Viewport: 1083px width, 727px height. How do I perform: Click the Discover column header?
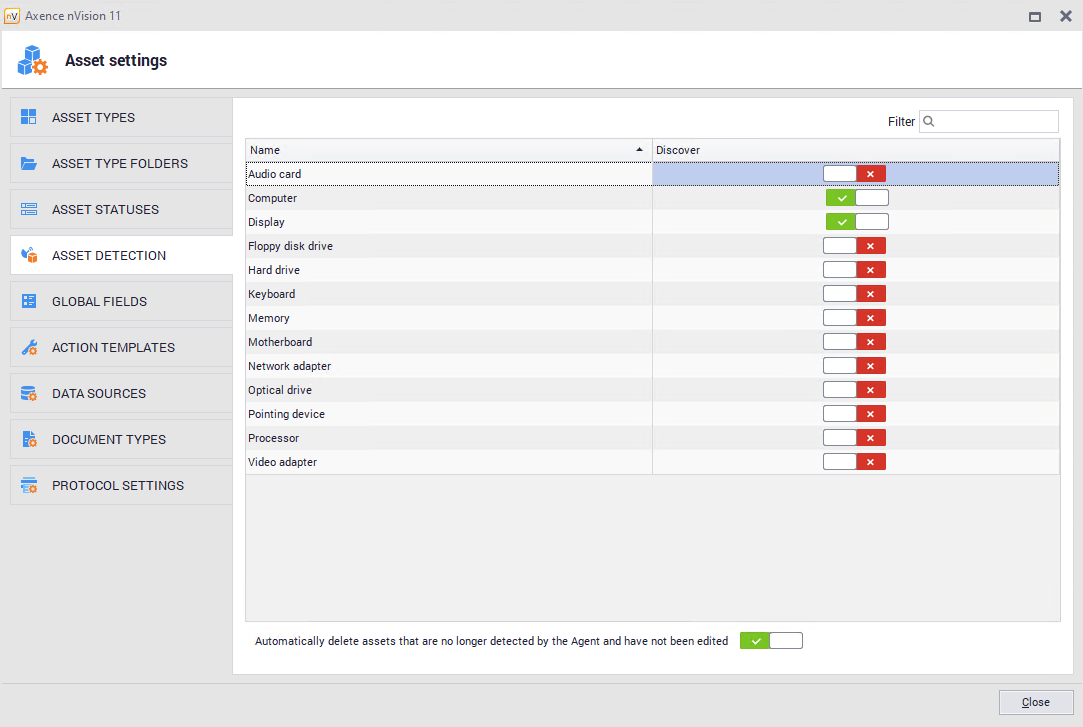[855, 150]
